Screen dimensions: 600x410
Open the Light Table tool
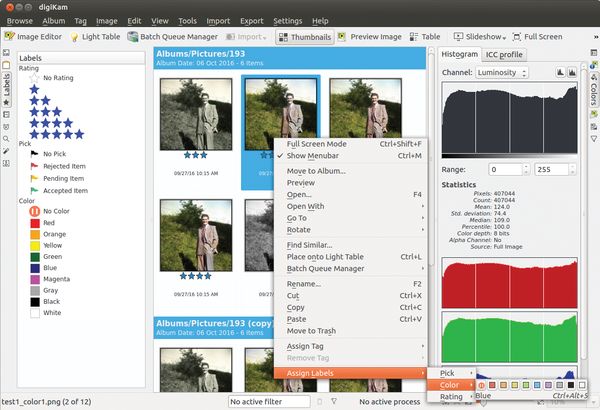(x=95, y=37)
